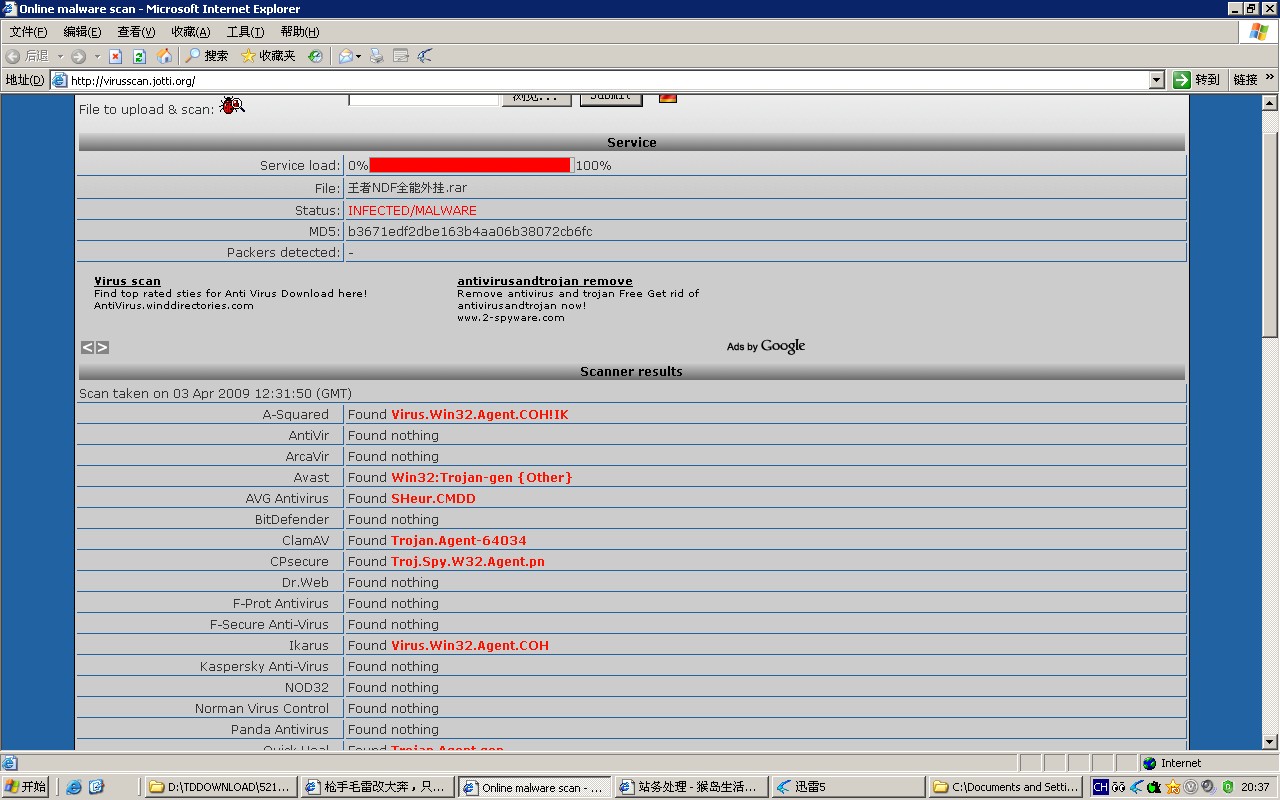1280x800 pixels.
Task: Click the Kaspersky Anti-Virus scanner name
Action: 264,666
